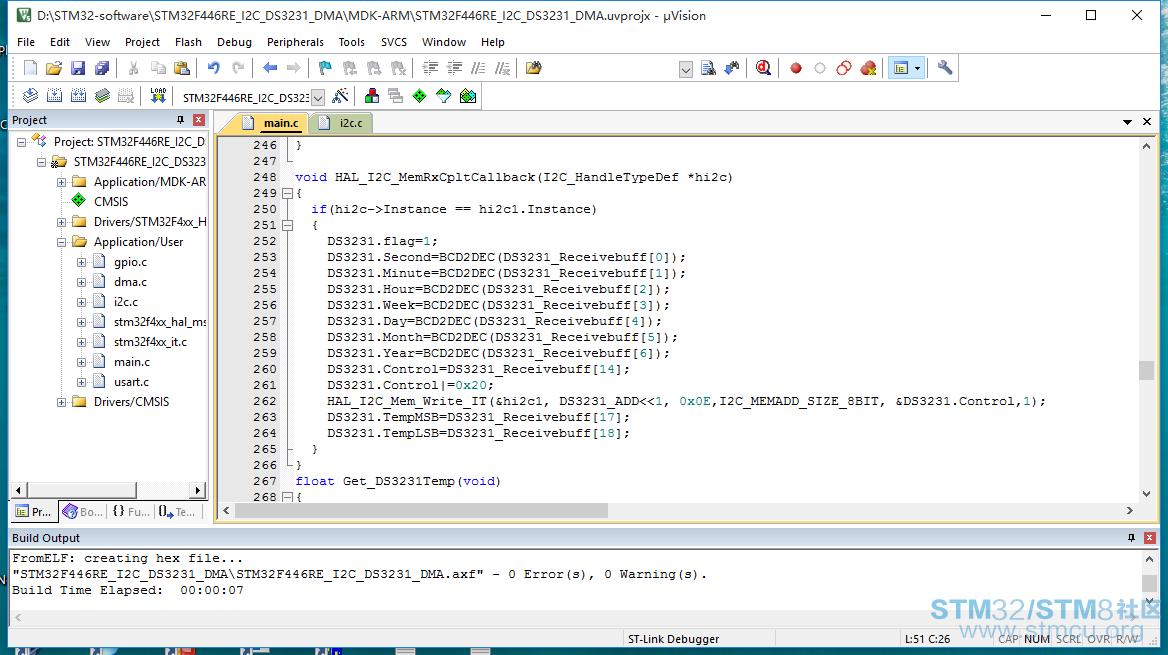The image size is (1168, 655).
Task: Insert breakpoint with red dot icon
Action: (x=796, y=68)
